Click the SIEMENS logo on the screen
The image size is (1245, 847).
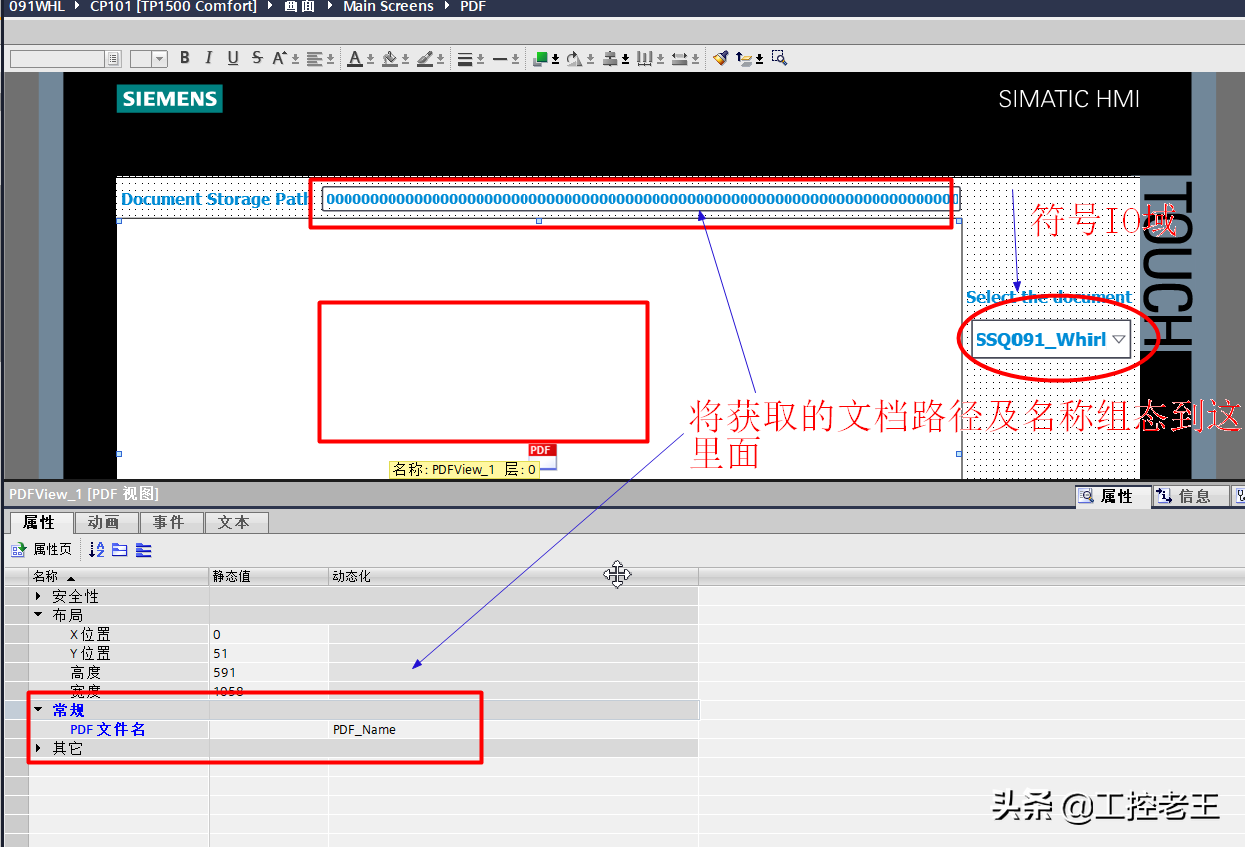coord(169,99)
